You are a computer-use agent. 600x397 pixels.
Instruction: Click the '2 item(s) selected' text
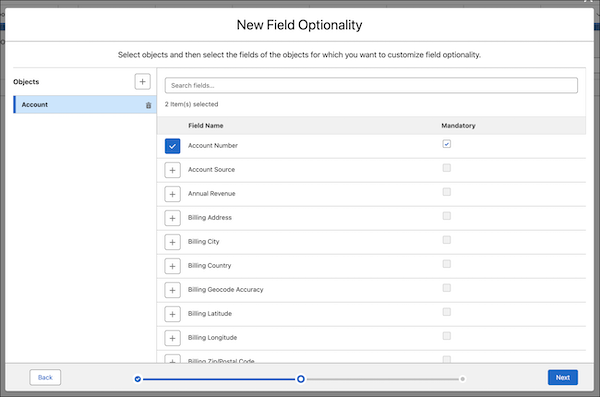click(191, 104)
